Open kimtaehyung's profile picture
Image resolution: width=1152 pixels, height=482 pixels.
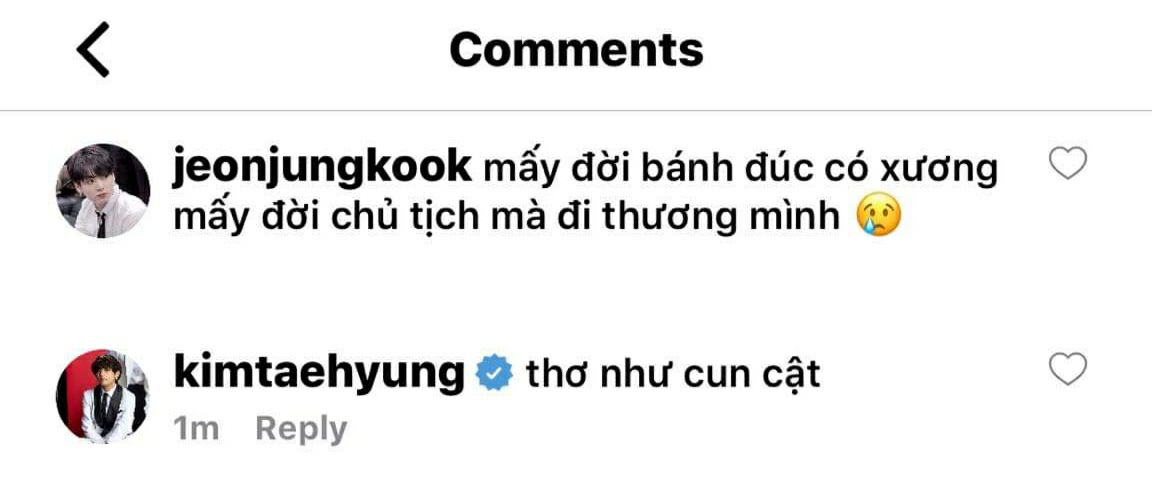click(x=103, y=397)
